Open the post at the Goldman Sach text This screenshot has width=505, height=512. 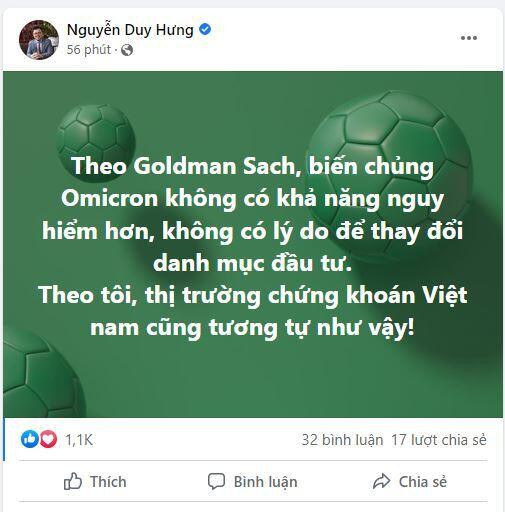point(215,166)
